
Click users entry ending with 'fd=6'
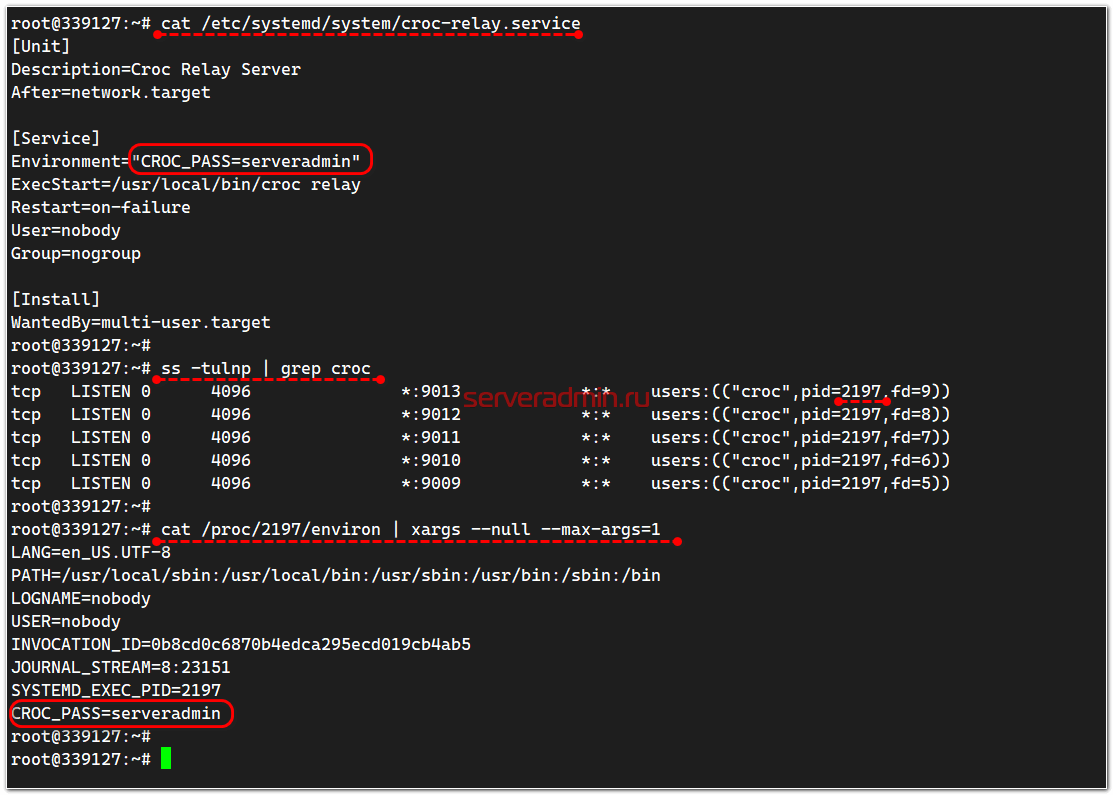801,461
